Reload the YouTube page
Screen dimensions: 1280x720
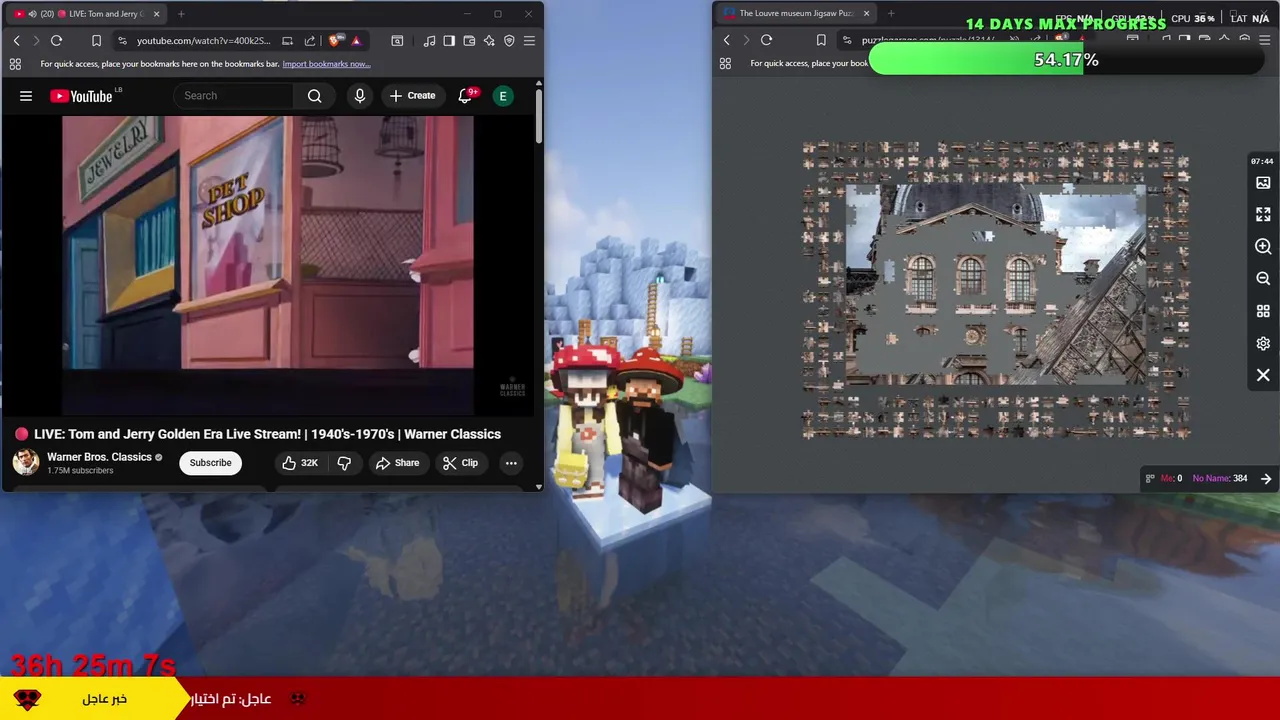pos(56,40)
